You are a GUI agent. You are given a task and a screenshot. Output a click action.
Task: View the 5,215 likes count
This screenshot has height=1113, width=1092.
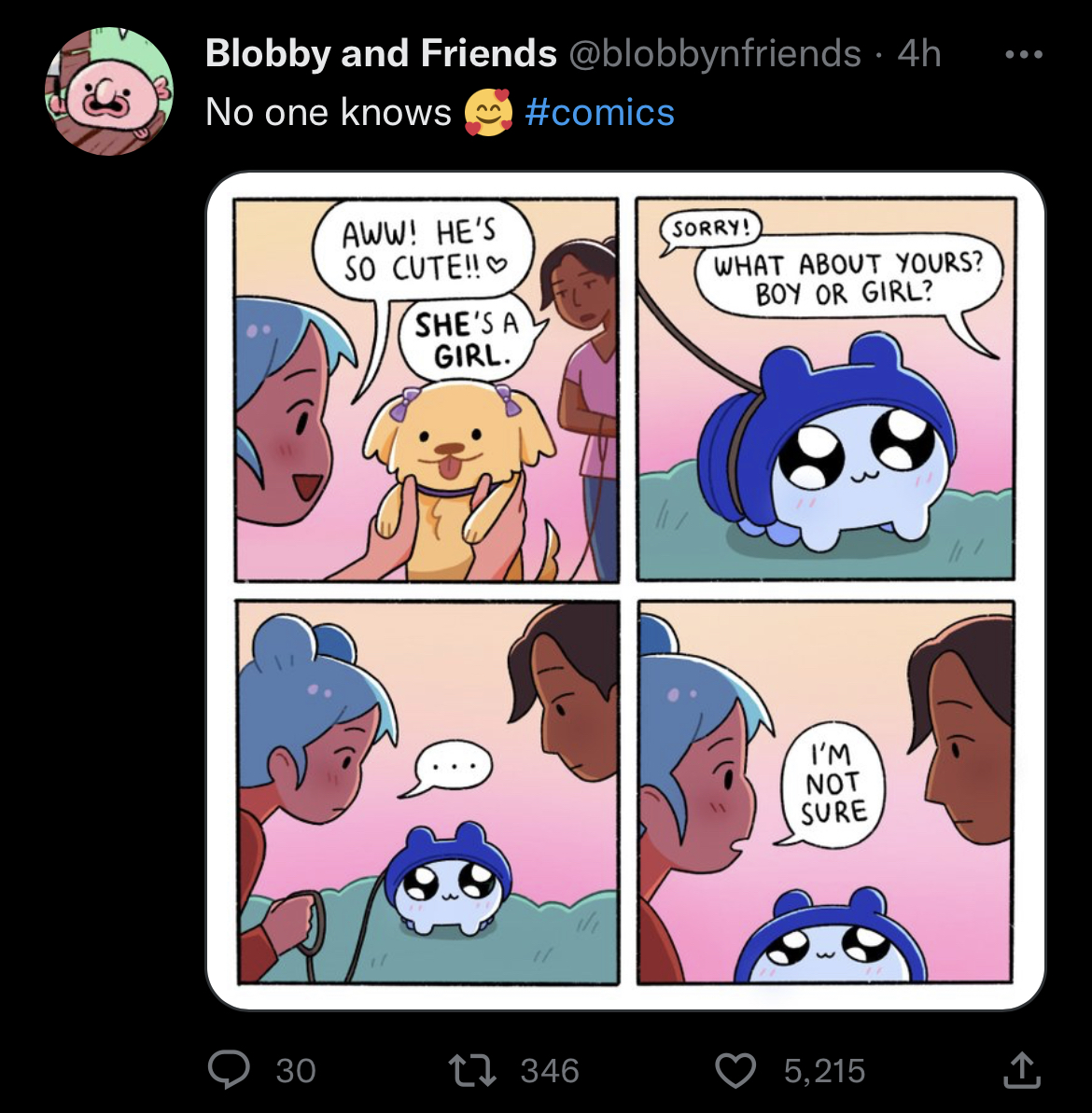point(824,1070)
